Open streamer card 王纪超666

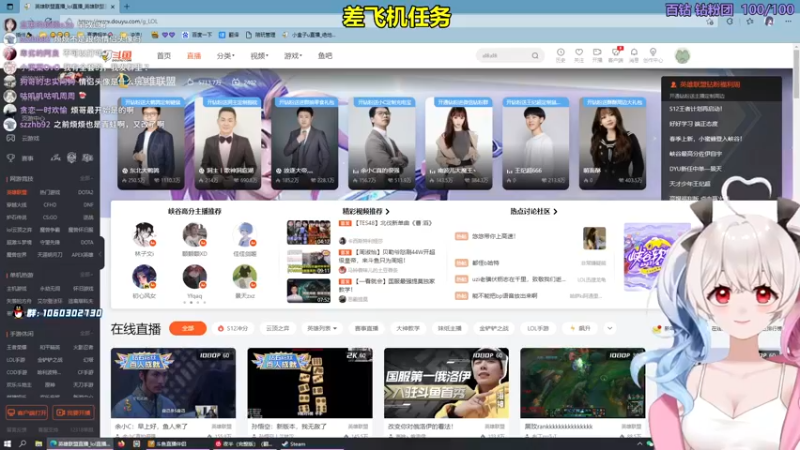536,143
